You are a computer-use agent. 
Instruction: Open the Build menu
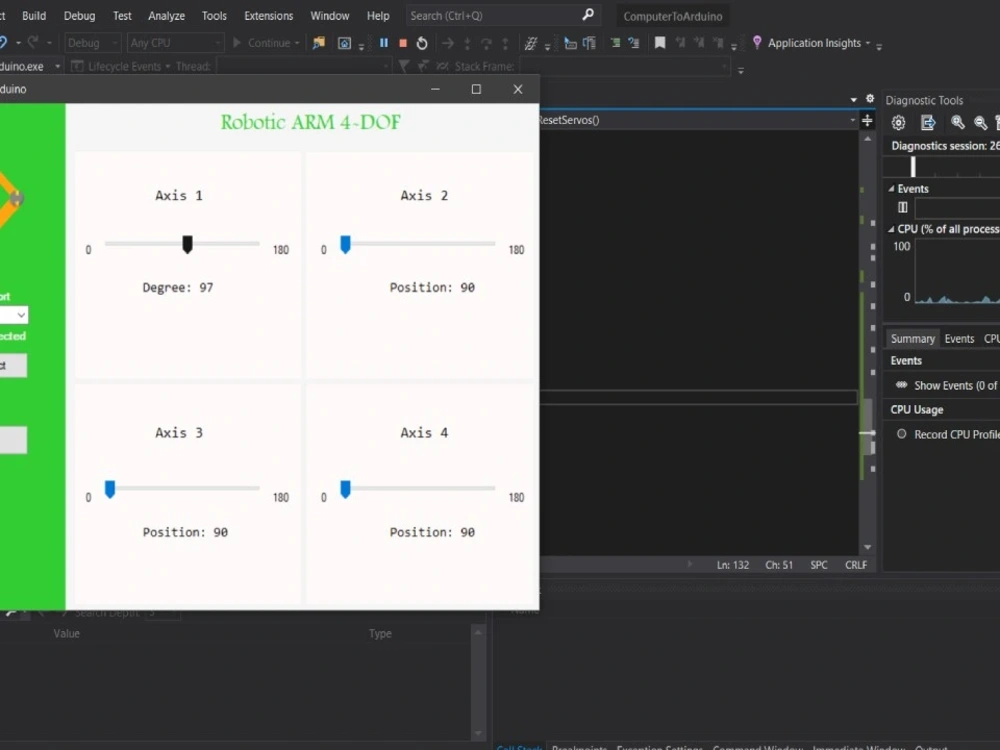coord(33,15)
